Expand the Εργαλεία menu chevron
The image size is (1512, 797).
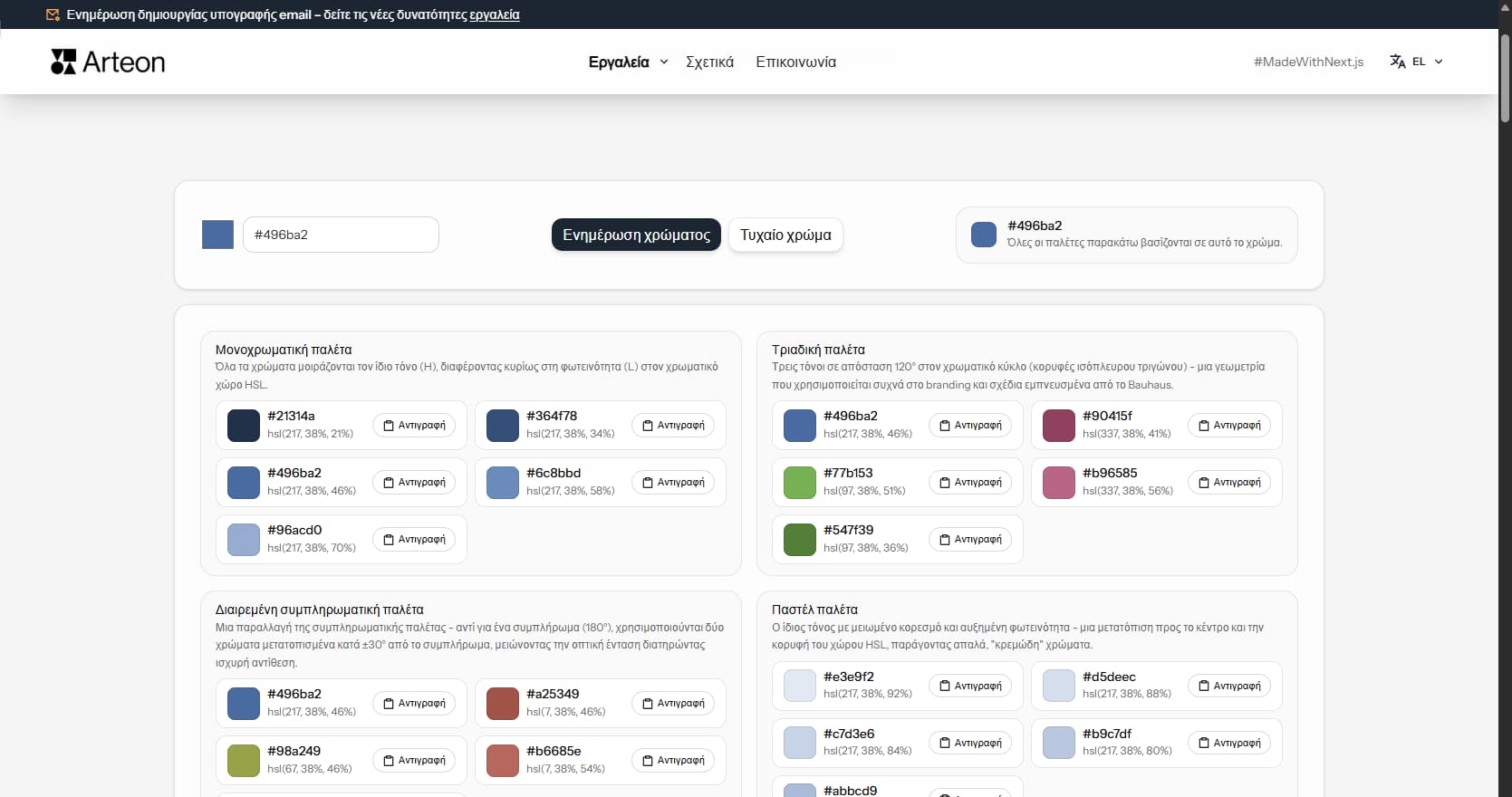pos(664,62)
